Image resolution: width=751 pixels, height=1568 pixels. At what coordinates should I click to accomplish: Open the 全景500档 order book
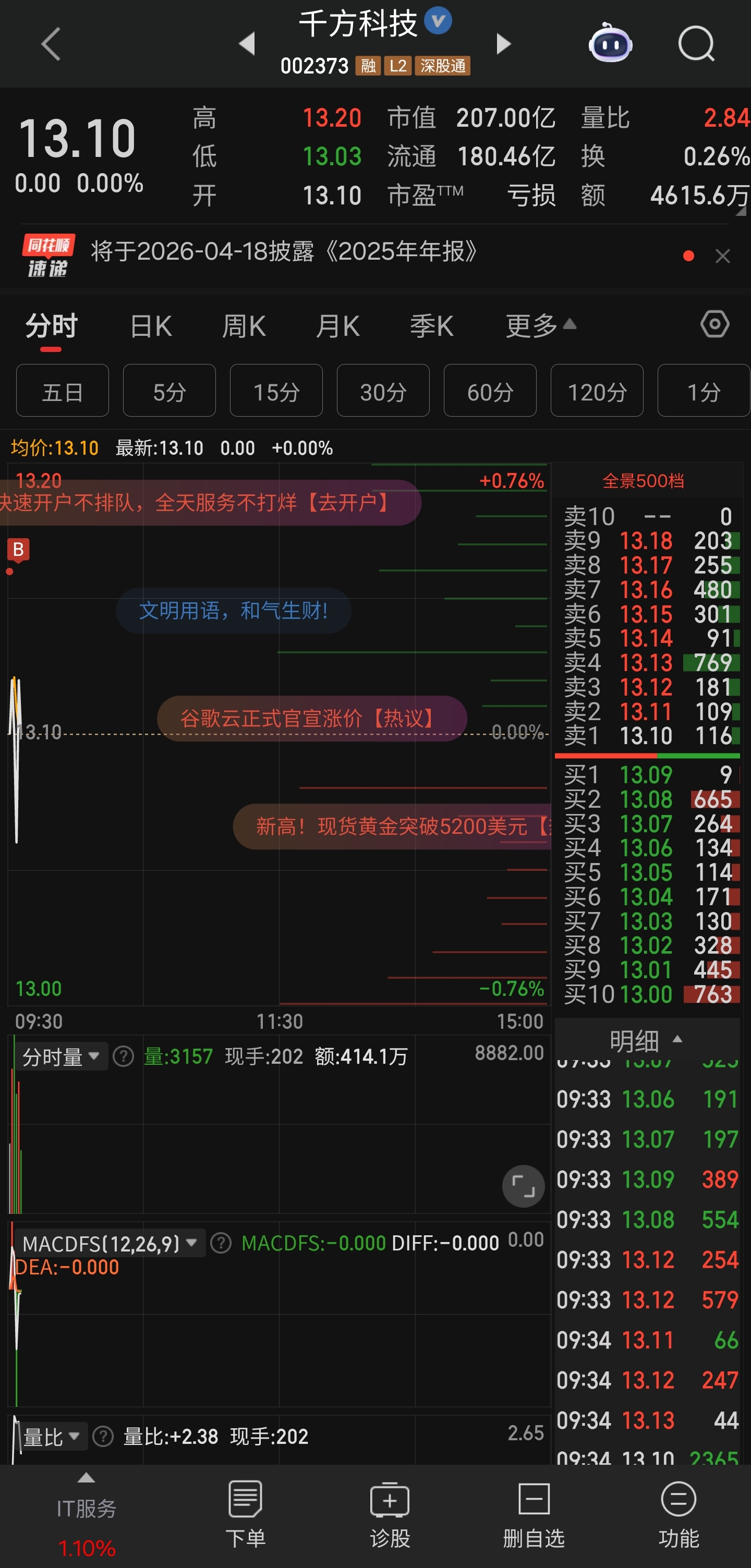[x=643, y=481]
